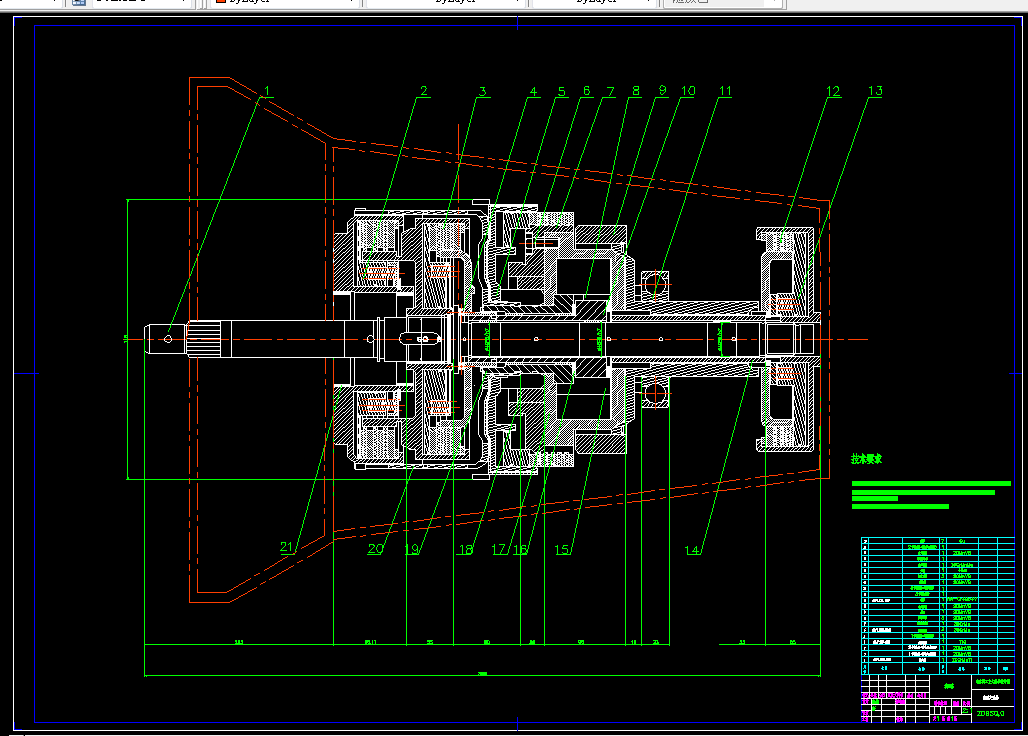Select callout number 11 label
Viewport: 1028px width, 736px height.
[x=725, y=91]
